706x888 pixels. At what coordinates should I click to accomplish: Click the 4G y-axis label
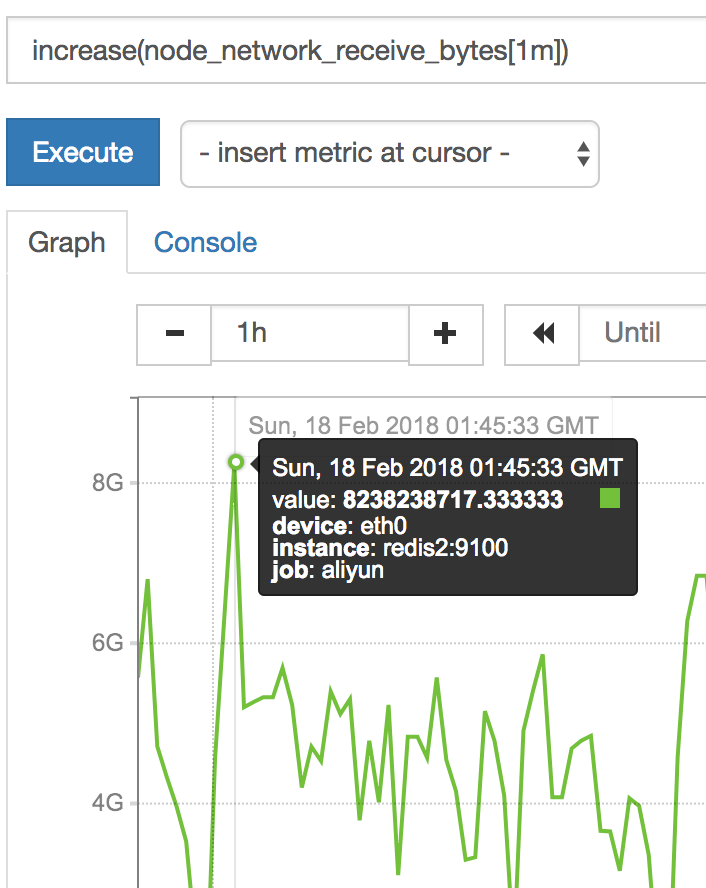pos(108,803)
